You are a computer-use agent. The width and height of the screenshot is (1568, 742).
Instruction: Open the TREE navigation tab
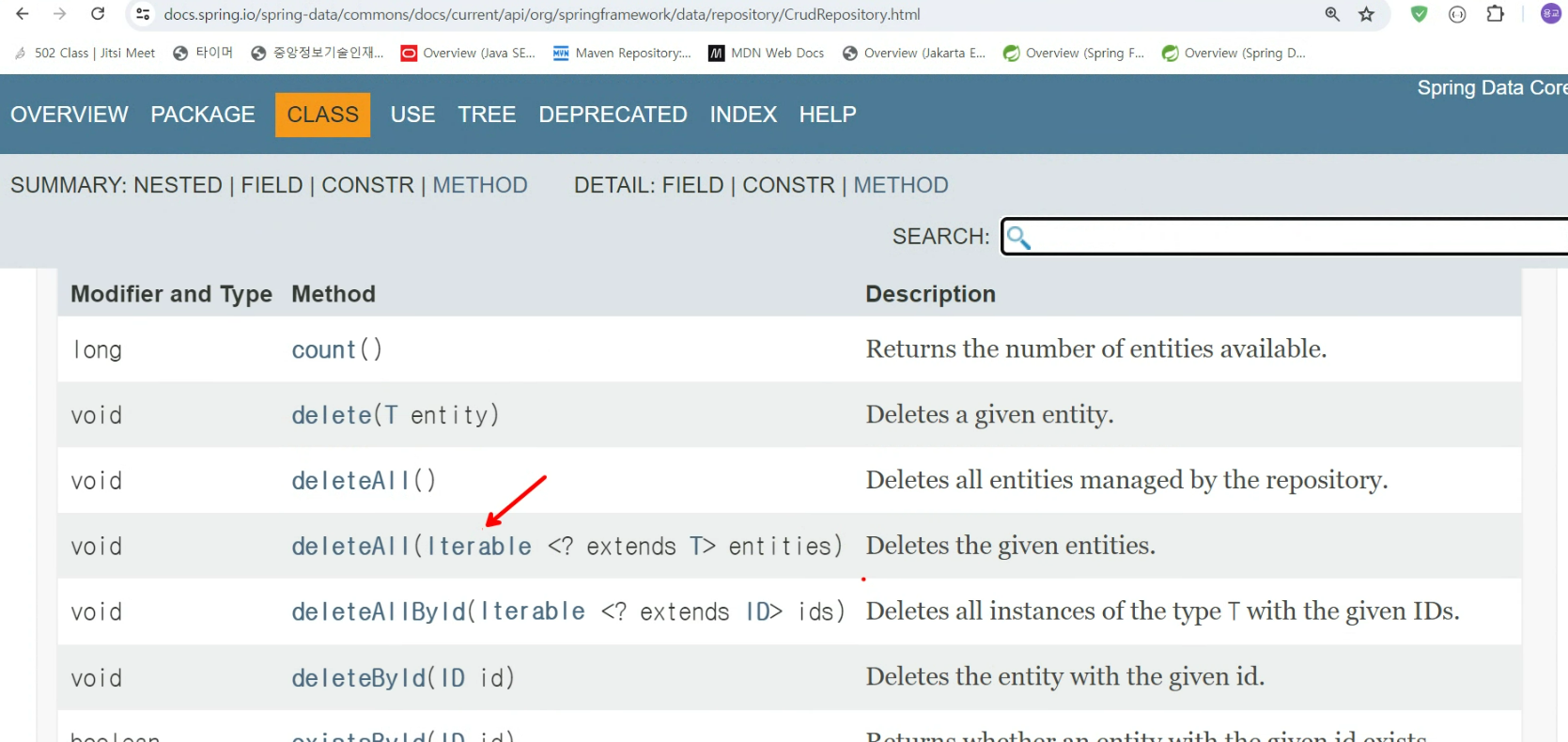tap(487, 115)
